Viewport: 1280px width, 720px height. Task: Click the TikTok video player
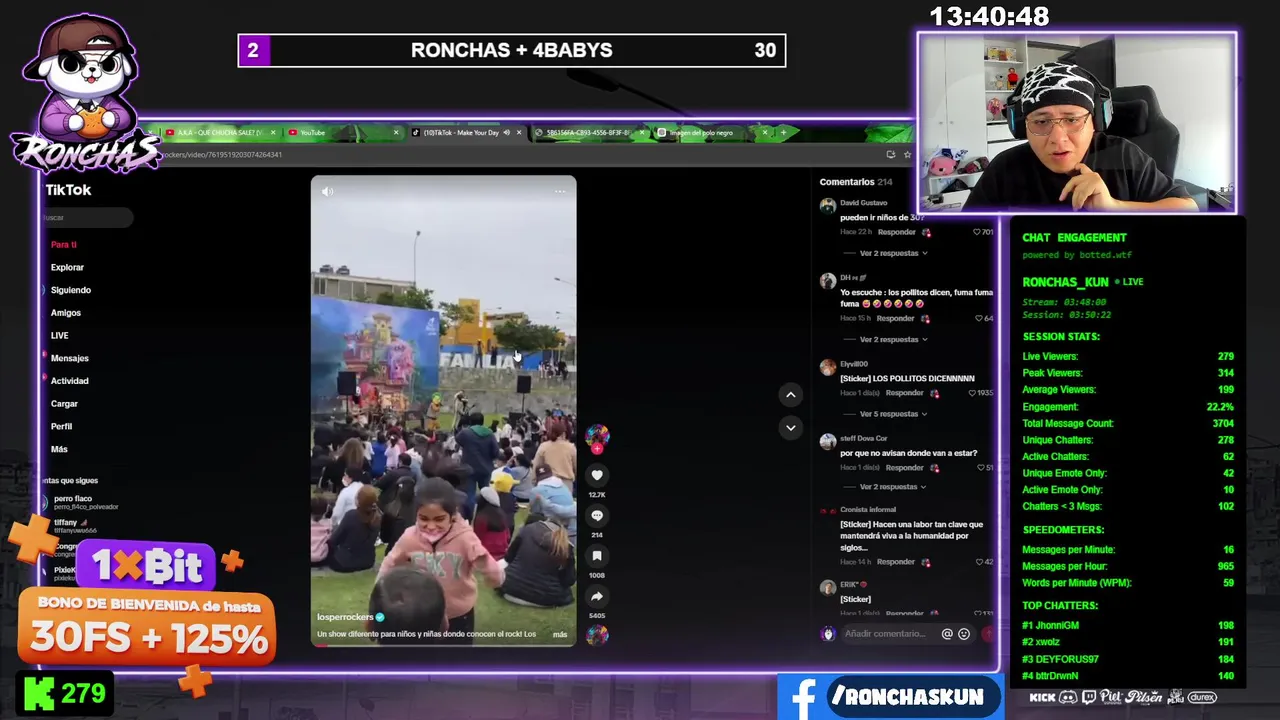tap(443, 411)
